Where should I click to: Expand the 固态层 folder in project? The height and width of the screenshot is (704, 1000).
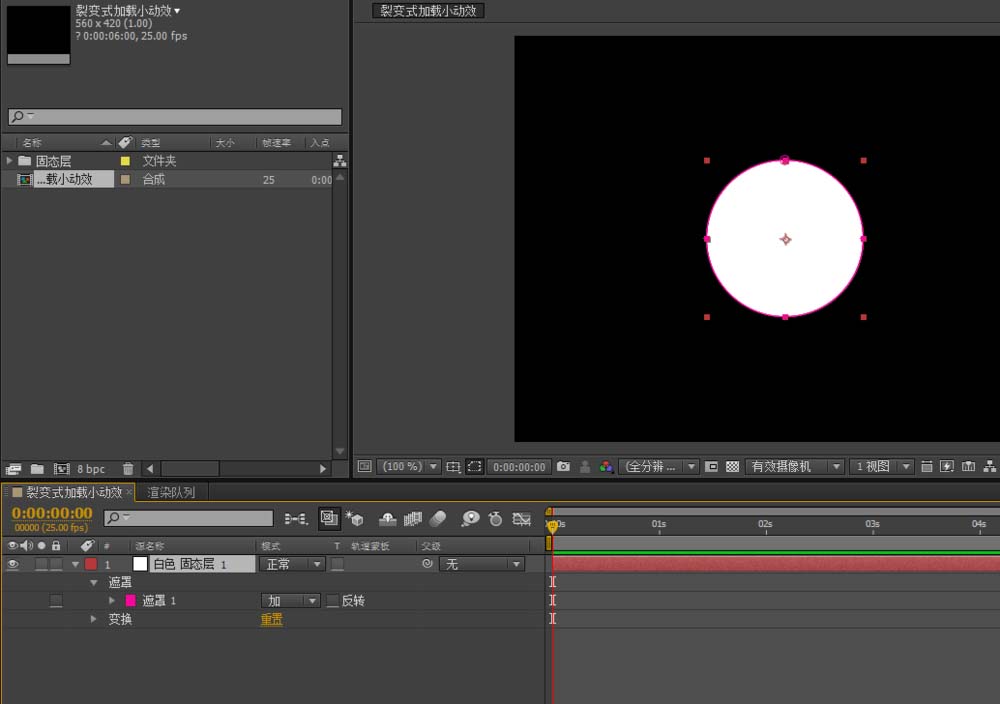click(x=10, y=161)
